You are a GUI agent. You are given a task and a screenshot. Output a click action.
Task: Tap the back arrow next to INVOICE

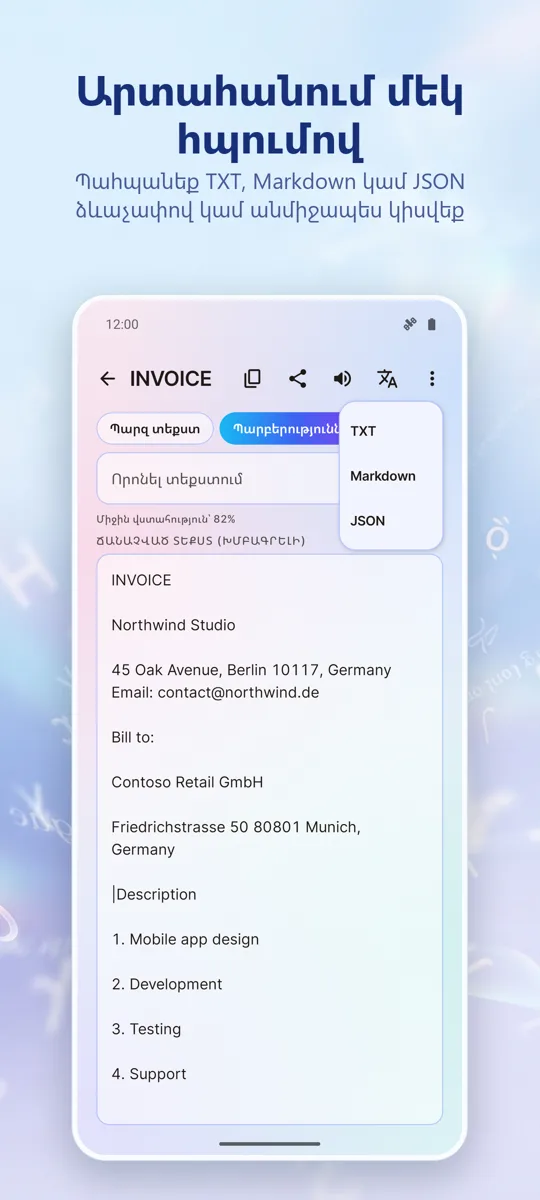point(108,379)
